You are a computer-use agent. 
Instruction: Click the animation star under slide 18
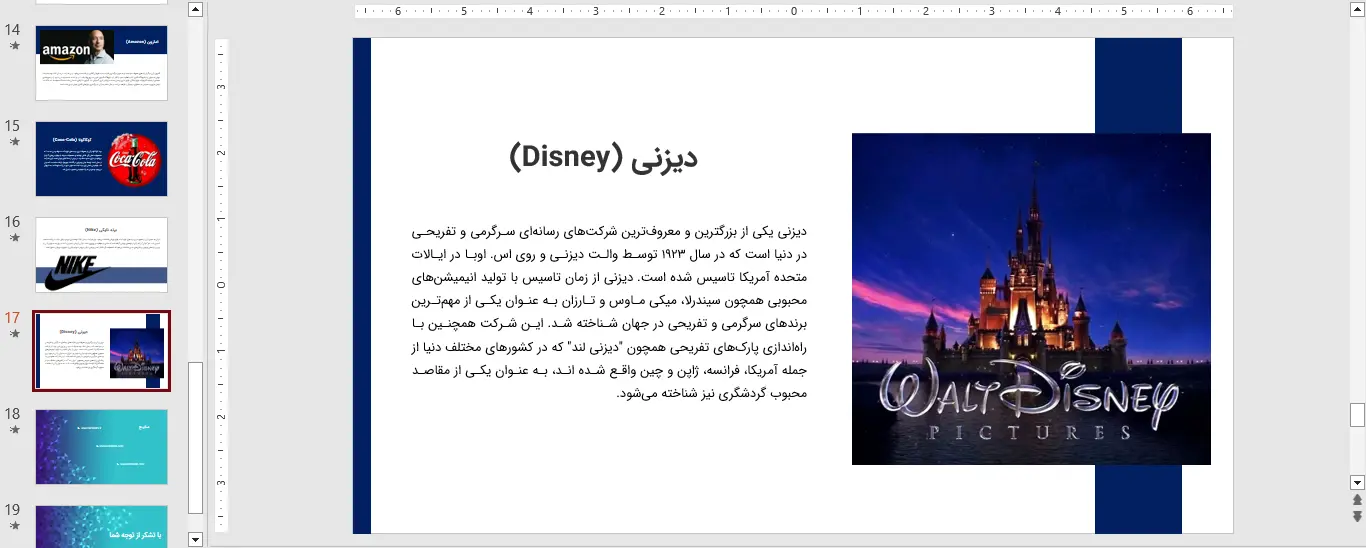[14, 430]
